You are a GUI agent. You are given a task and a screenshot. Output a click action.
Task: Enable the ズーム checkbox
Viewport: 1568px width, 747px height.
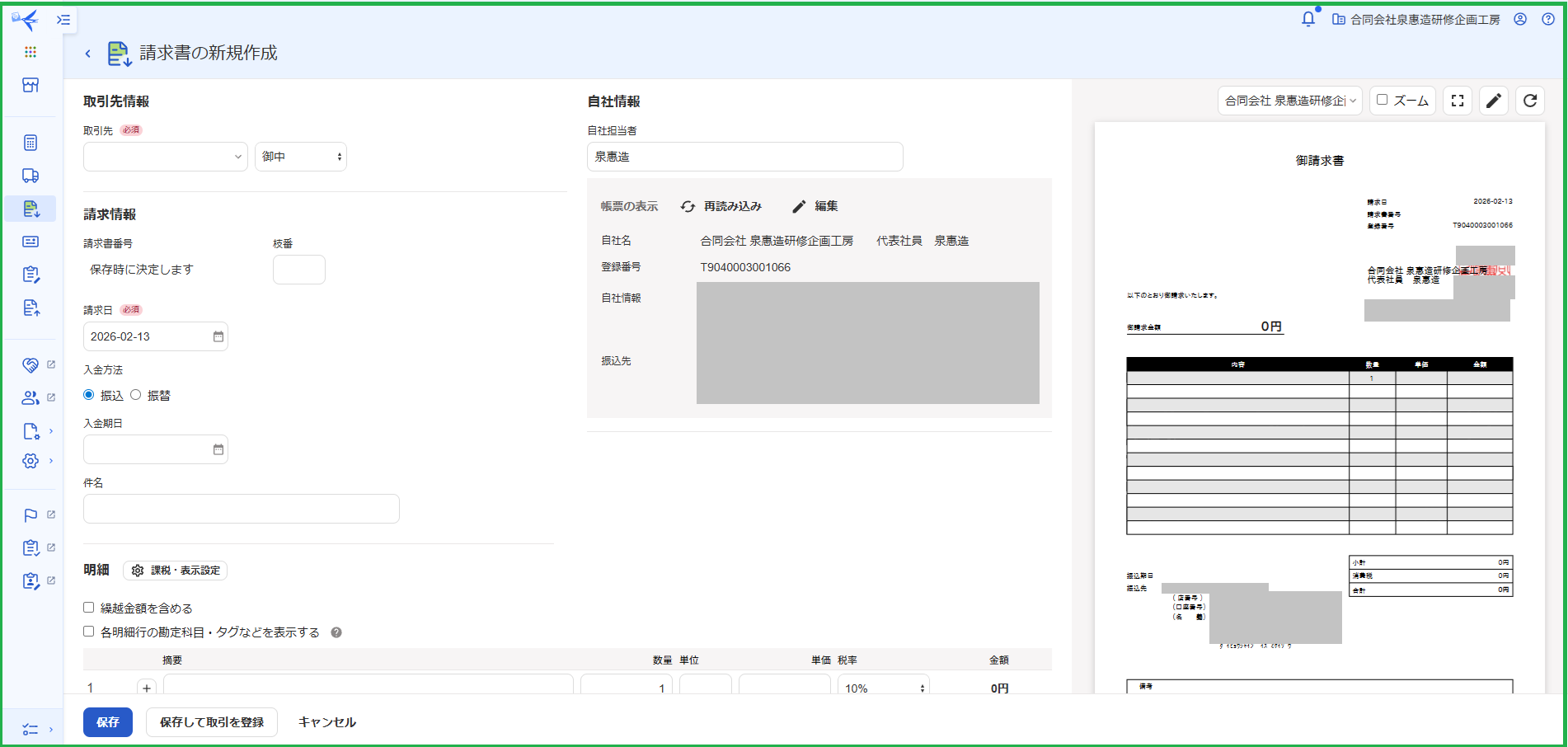click(1383, 100)
